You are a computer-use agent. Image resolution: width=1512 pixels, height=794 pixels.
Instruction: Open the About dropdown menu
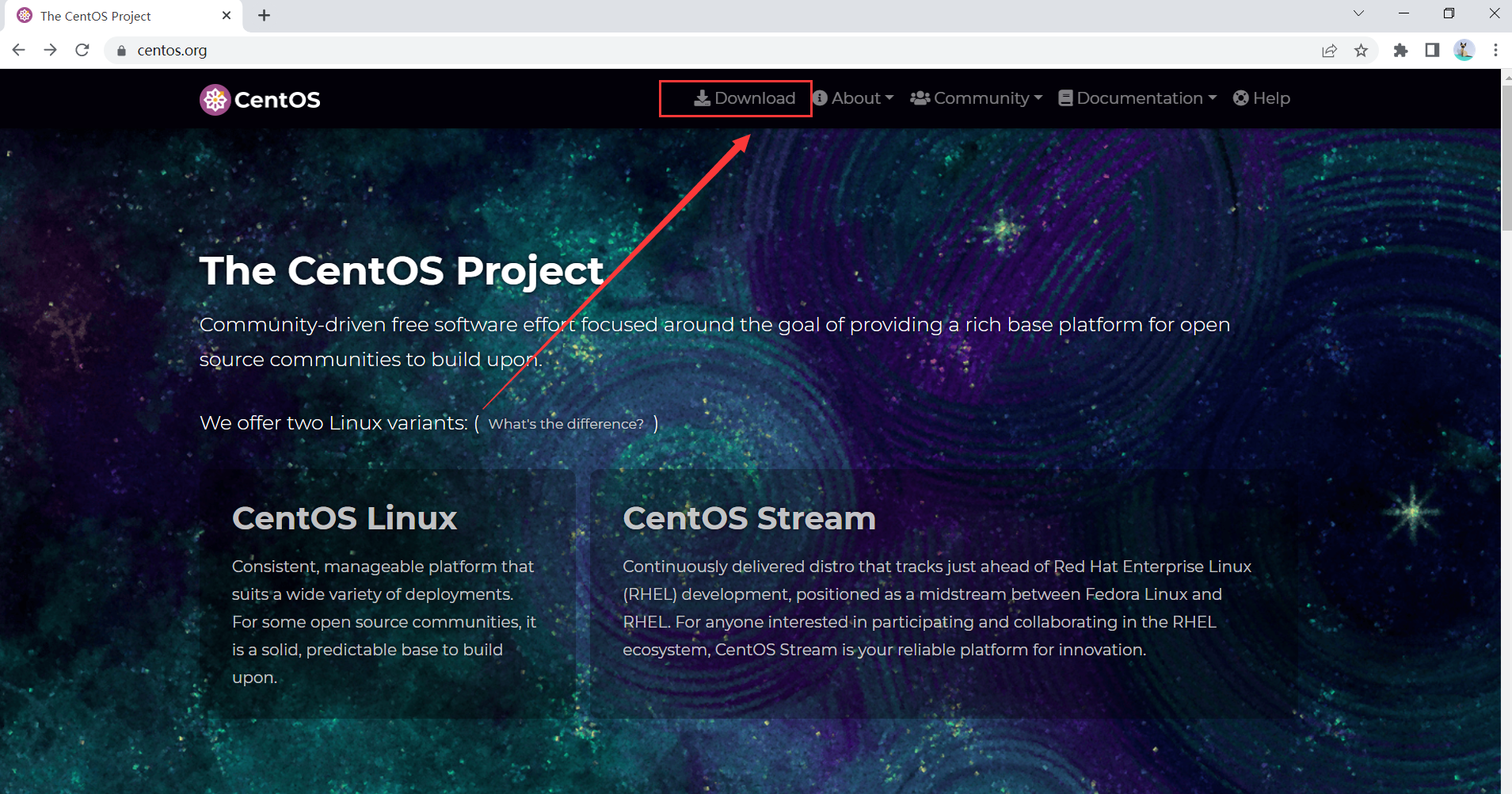click(853, 98)
